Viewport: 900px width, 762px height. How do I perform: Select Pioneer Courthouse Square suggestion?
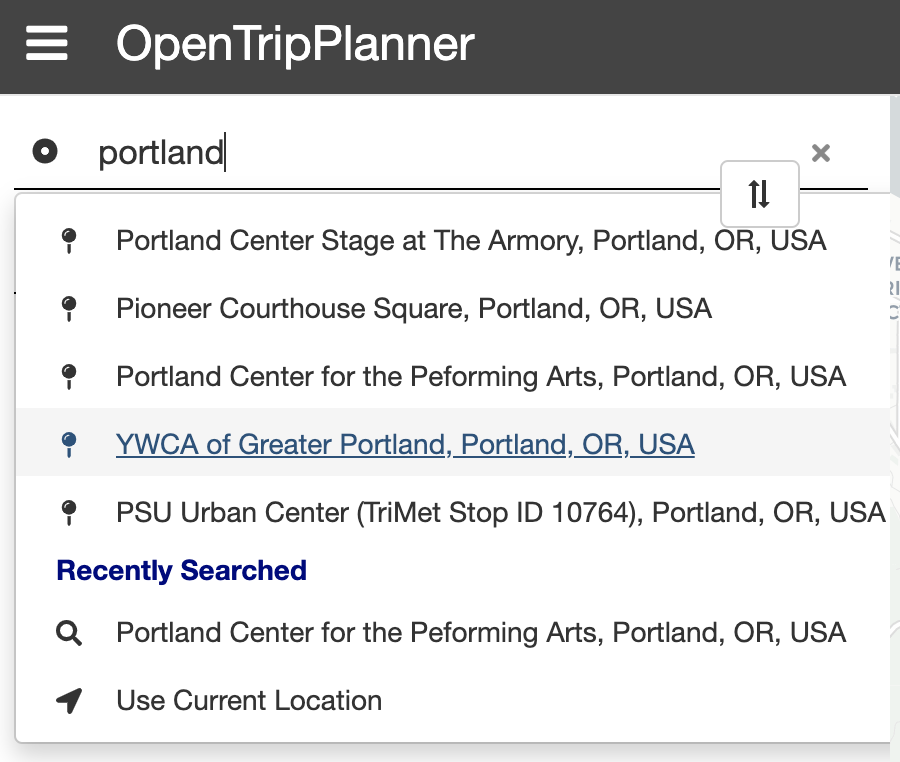[x=414, y=309]
